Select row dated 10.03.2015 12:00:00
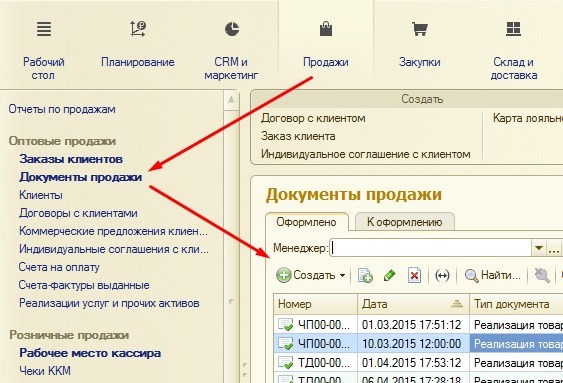563x383 pixels. point(418,344)
